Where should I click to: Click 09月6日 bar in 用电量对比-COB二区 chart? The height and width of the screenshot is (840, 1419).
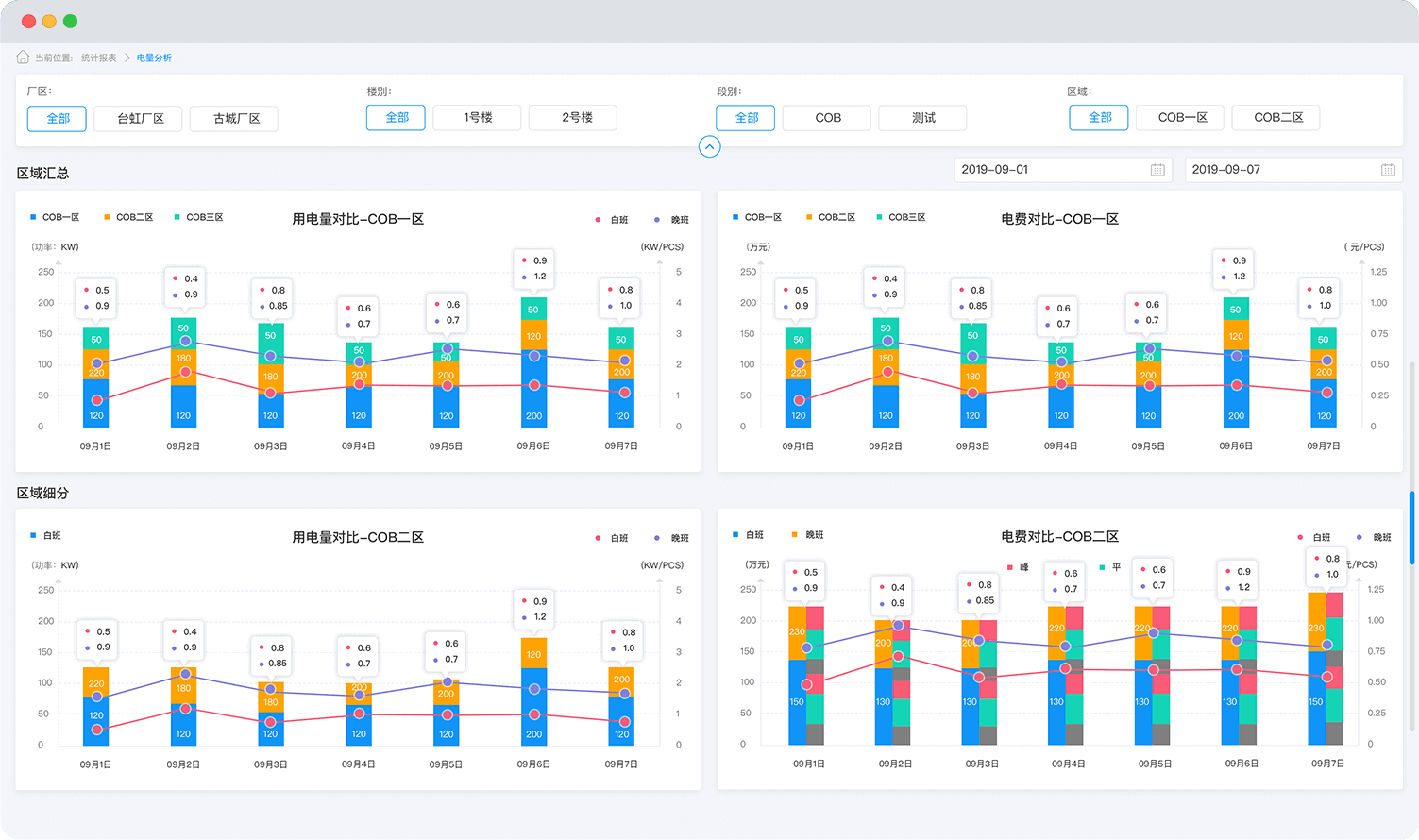tap(533, 692)
